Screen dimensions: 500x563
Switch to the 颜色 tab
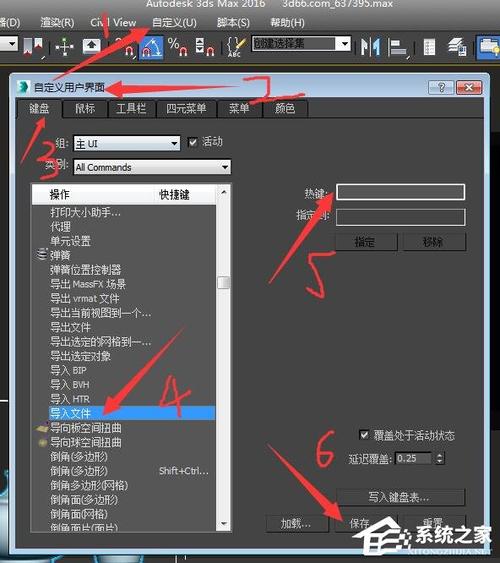[285, 108]
